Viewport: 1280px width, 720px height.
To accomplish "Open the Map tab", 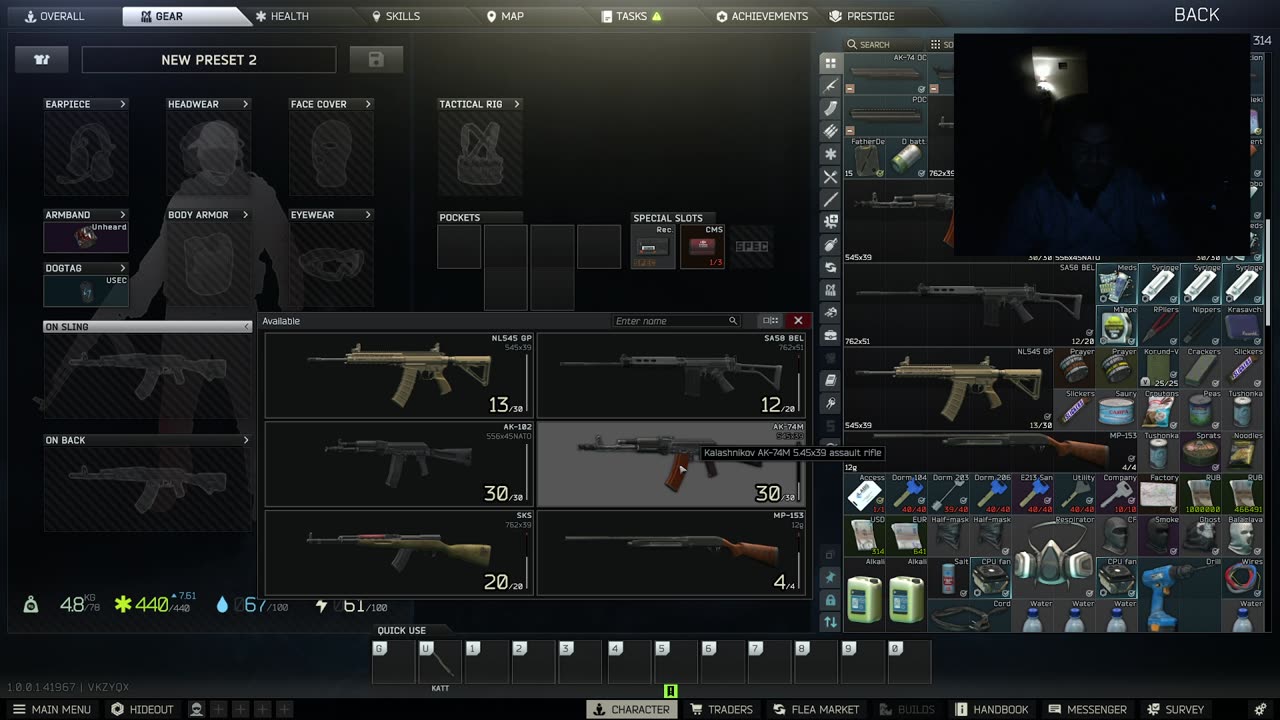I will (x=505, y=16).
